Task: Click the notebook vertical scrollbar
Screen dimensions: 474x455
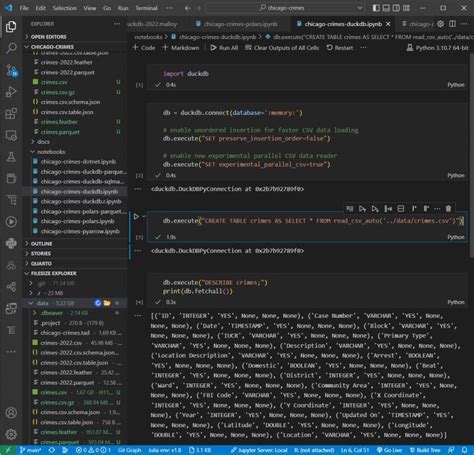Action: coord(471,157)
